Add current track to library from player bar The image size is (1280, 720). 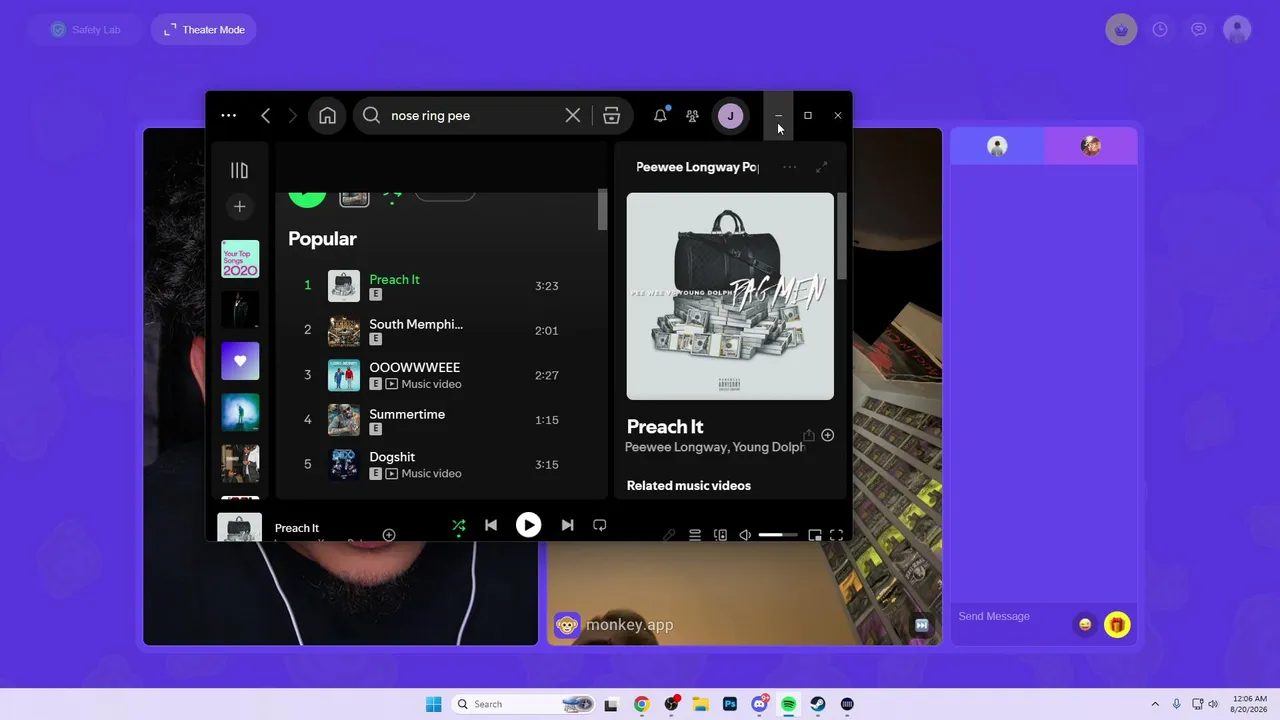(389, 535)
